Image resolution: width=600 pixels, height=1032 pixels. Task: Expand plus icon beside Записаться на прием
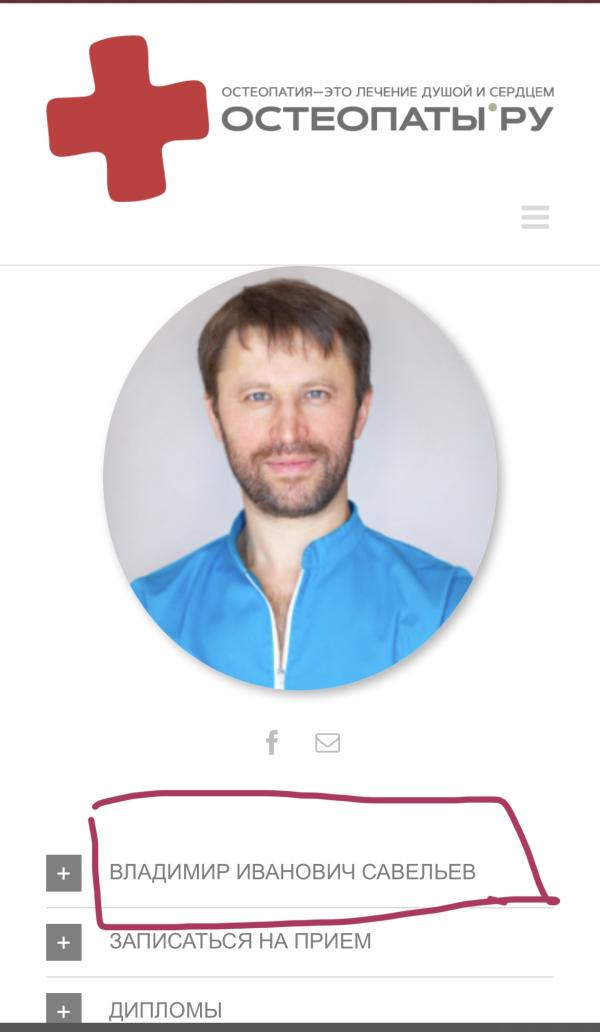click(63, 942)
